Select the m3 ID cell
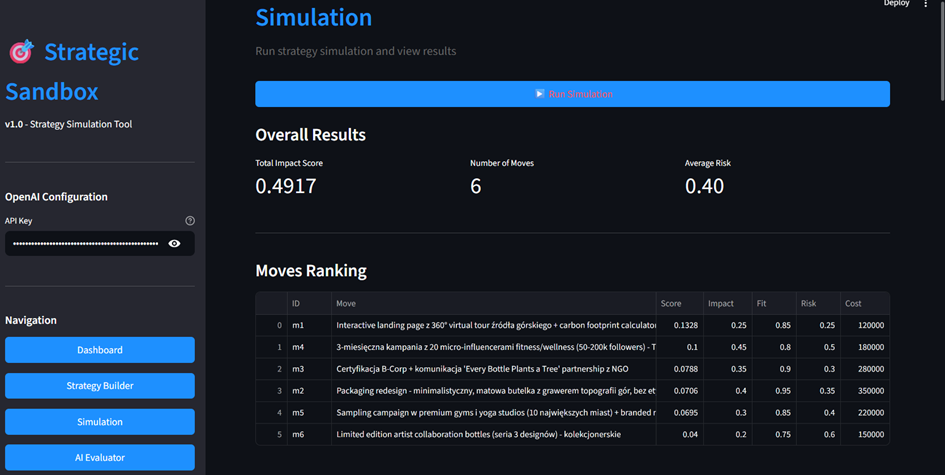The width and height of the screenshot is (945, 475). pos(309,369)
